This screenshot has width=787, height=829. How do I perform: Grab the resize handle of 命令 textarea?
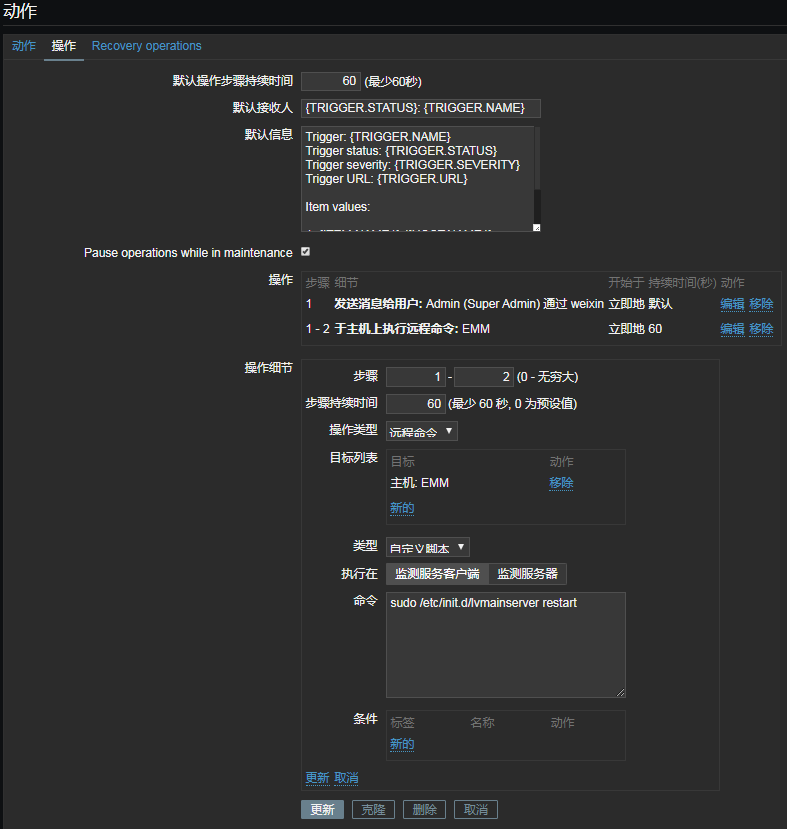[x=621, y=693]
